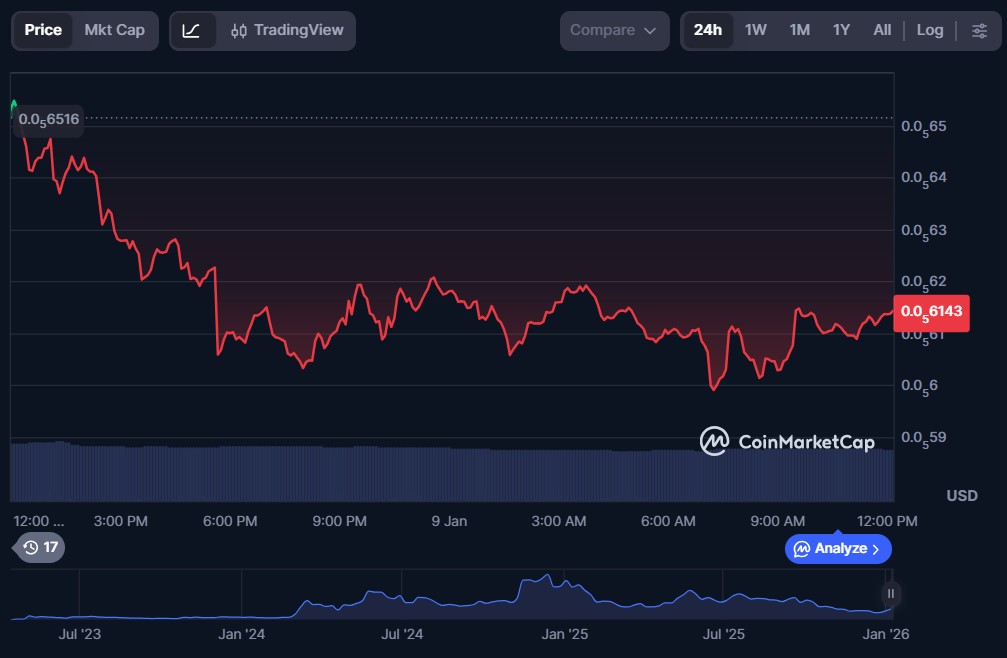Select the 1W time range
The width and height of the screenshot is (1007, 658).
(x=756, y=30)
